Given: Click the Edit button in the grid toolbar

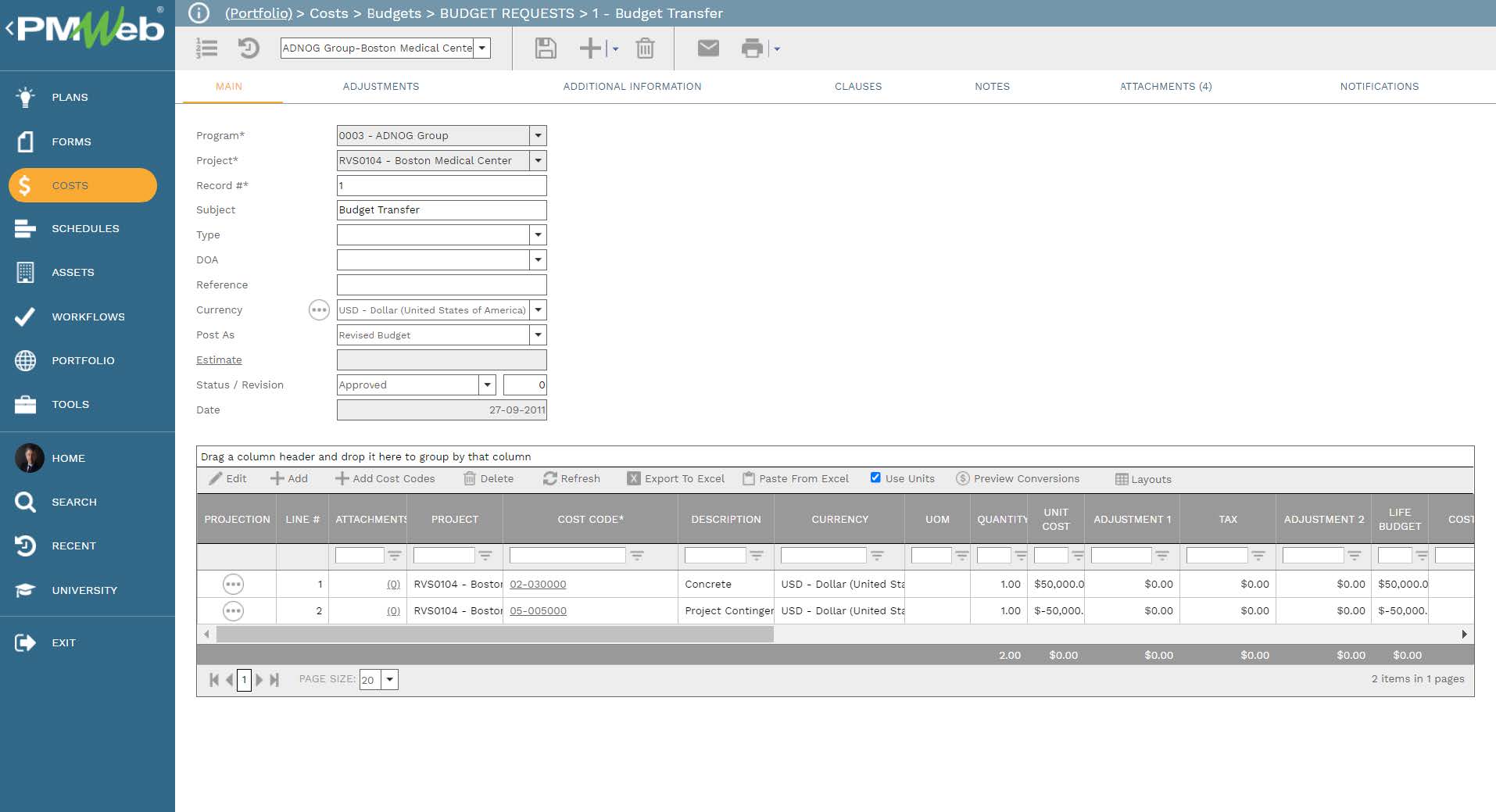Looking at the screenshot, I should tap(227, 478).
